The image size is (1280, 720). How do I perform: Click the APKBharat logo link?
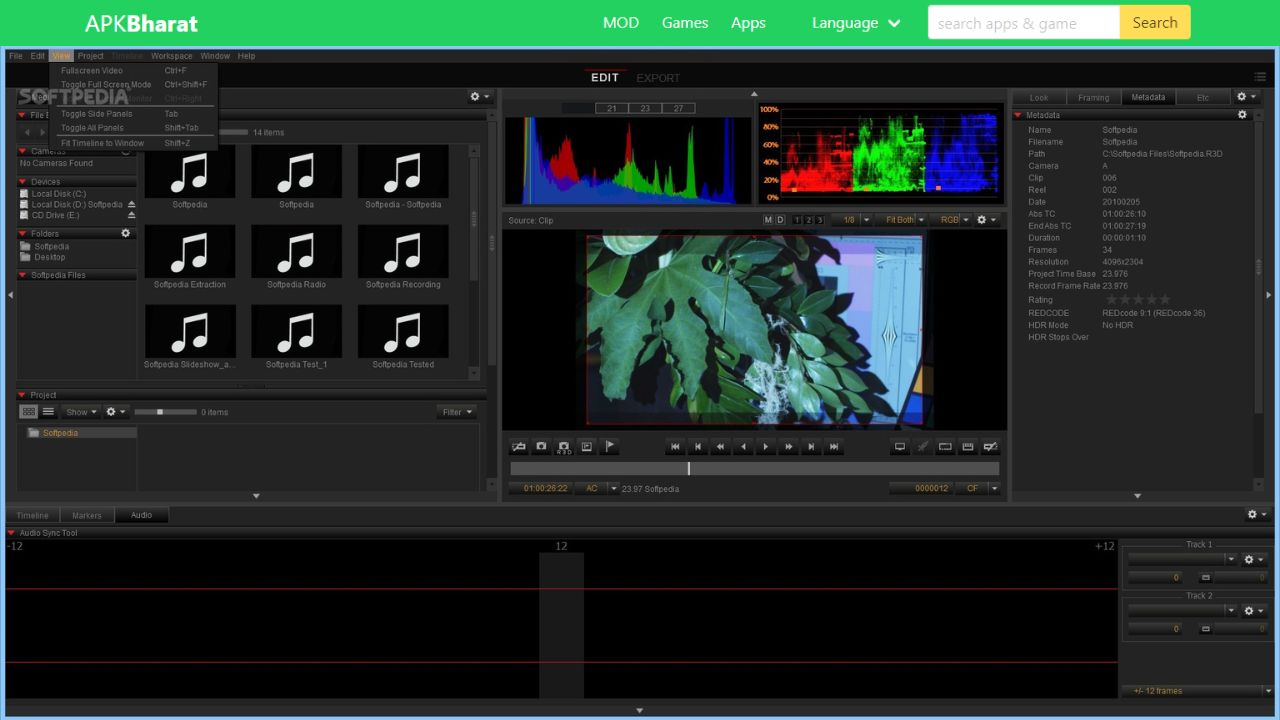click(141, 23)
